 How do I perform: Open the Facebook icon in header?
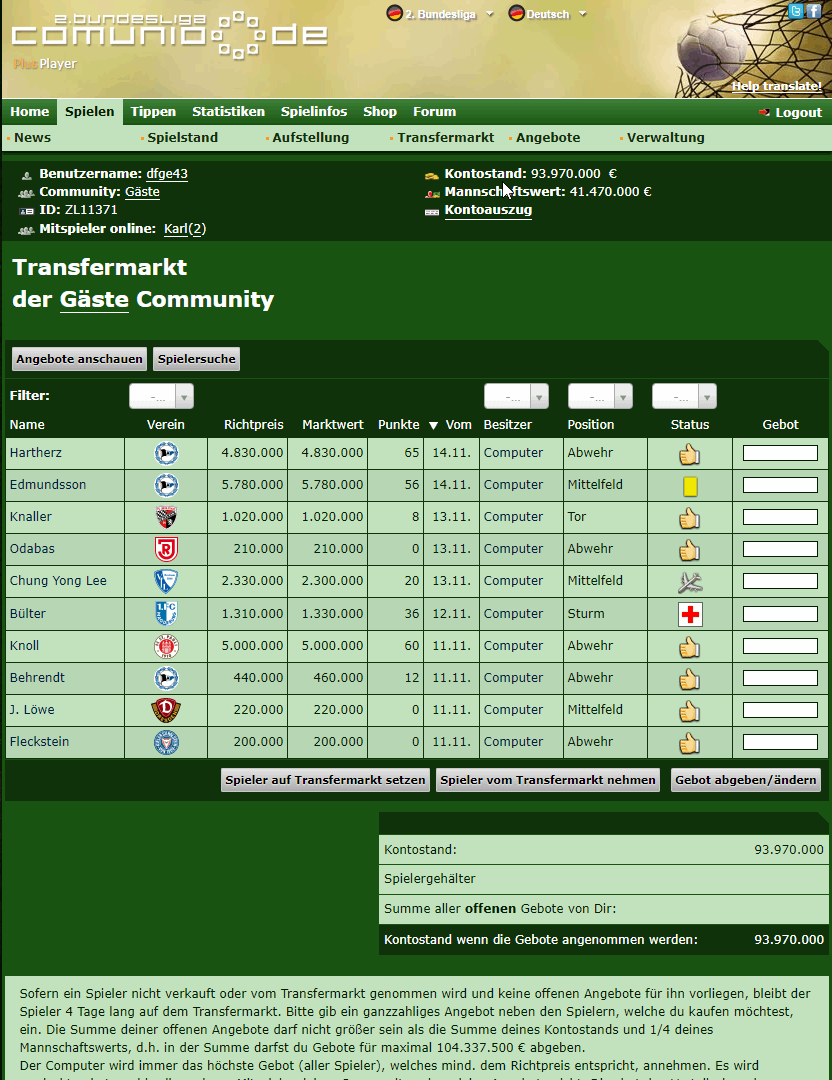[813, 10]
